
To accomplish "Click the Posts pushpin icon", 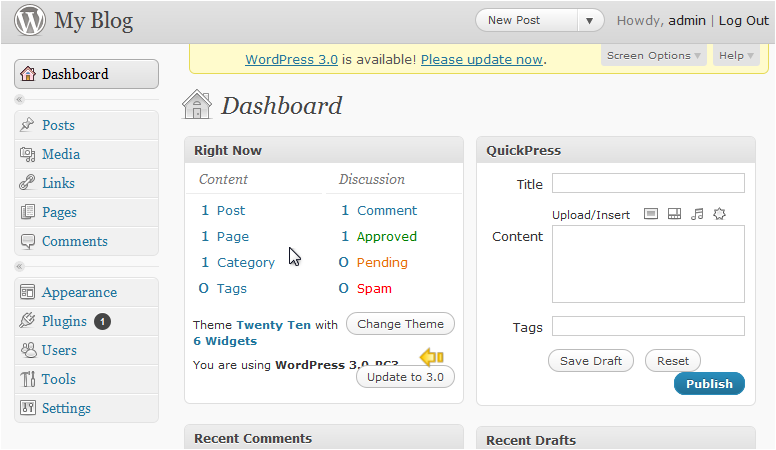I will (x=27, y=125).
